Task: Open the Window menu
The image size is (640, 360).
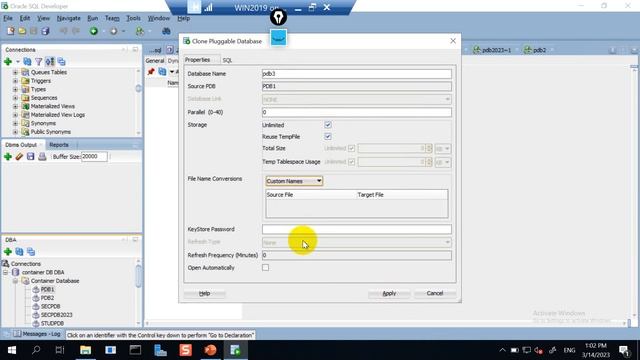Action: click(x=158, y=18)
